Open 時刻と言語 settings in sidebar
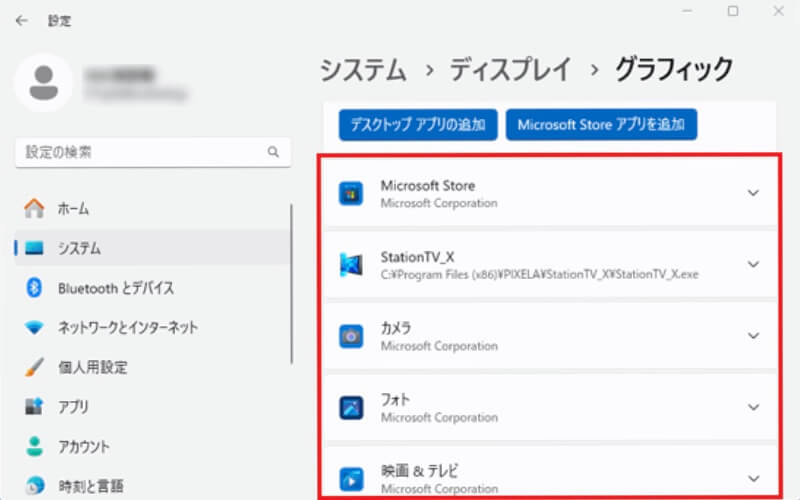This screenshot has height=500, width=800. [152, 485]
